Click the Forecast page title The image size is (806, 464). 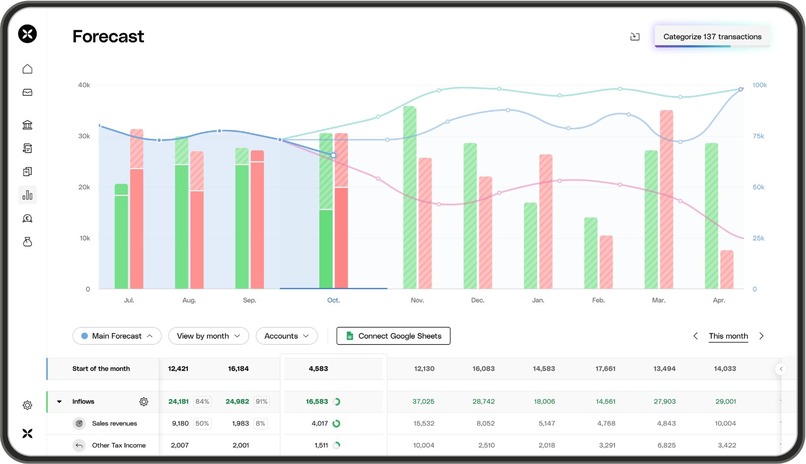(x=108, y=36)
